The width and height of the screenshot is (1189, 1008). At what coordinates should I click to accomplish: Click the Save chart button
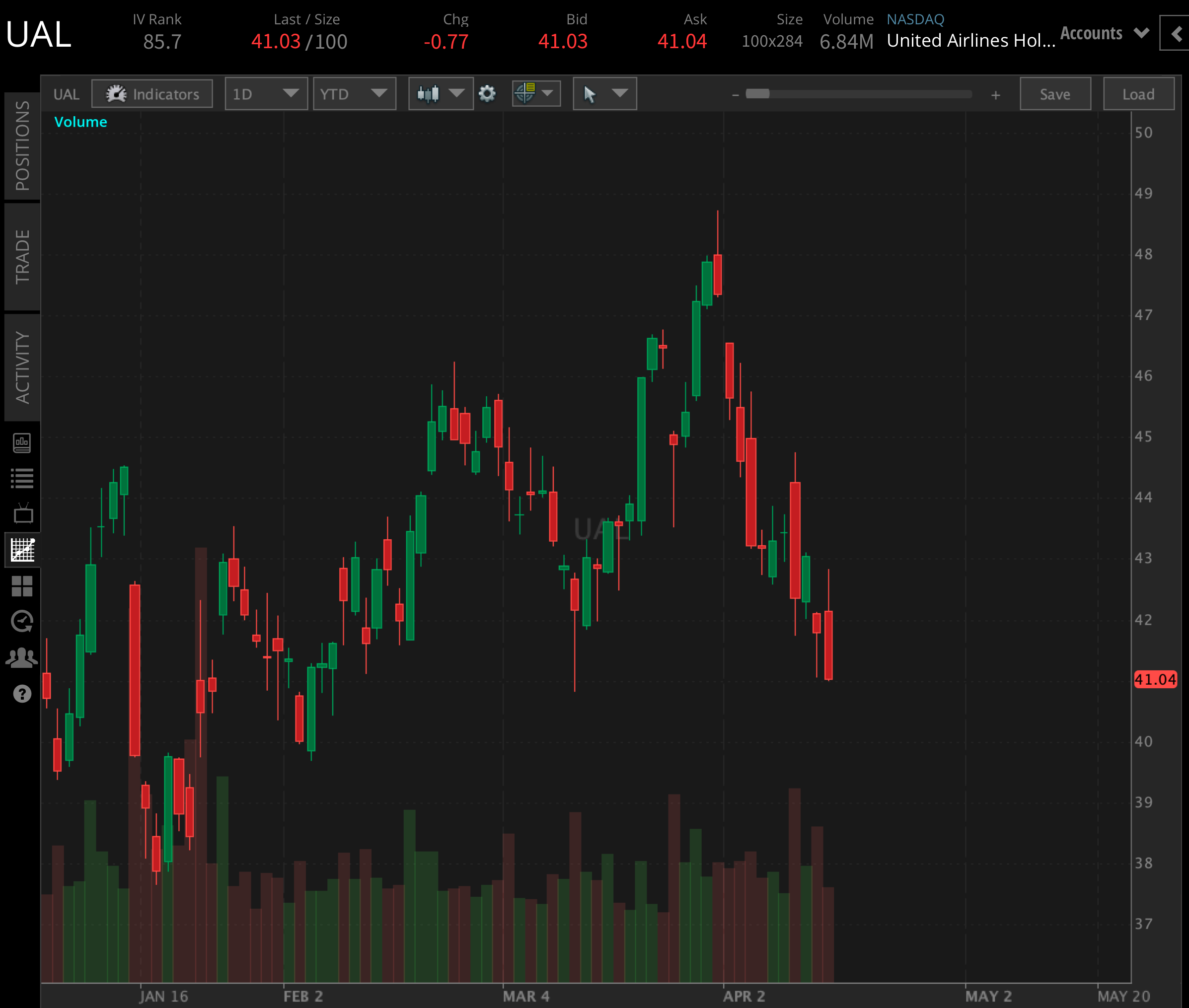point(1055,94)
